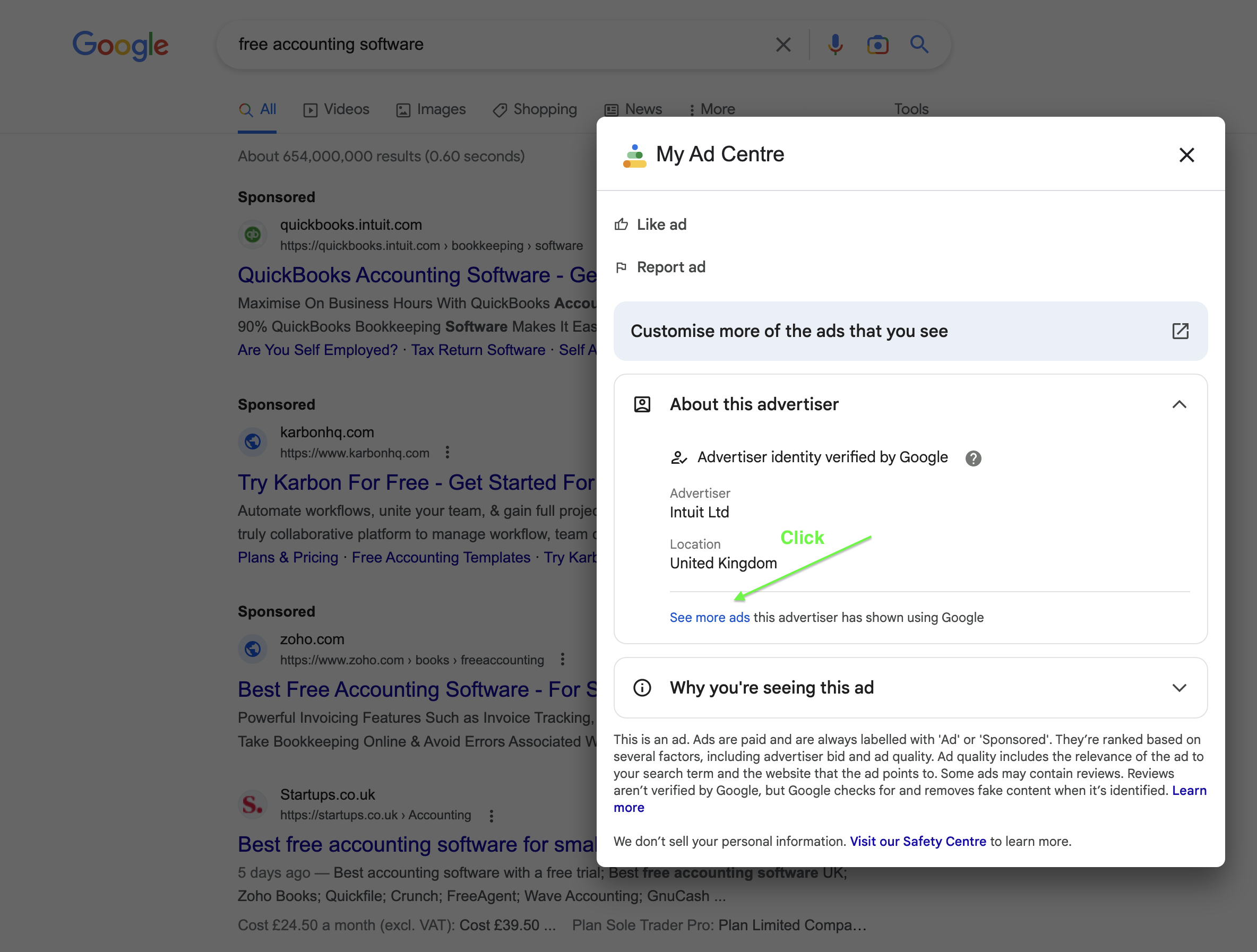Collapse the About this advertiser section
The image size is (1257, 952).
pos(1178,404)
